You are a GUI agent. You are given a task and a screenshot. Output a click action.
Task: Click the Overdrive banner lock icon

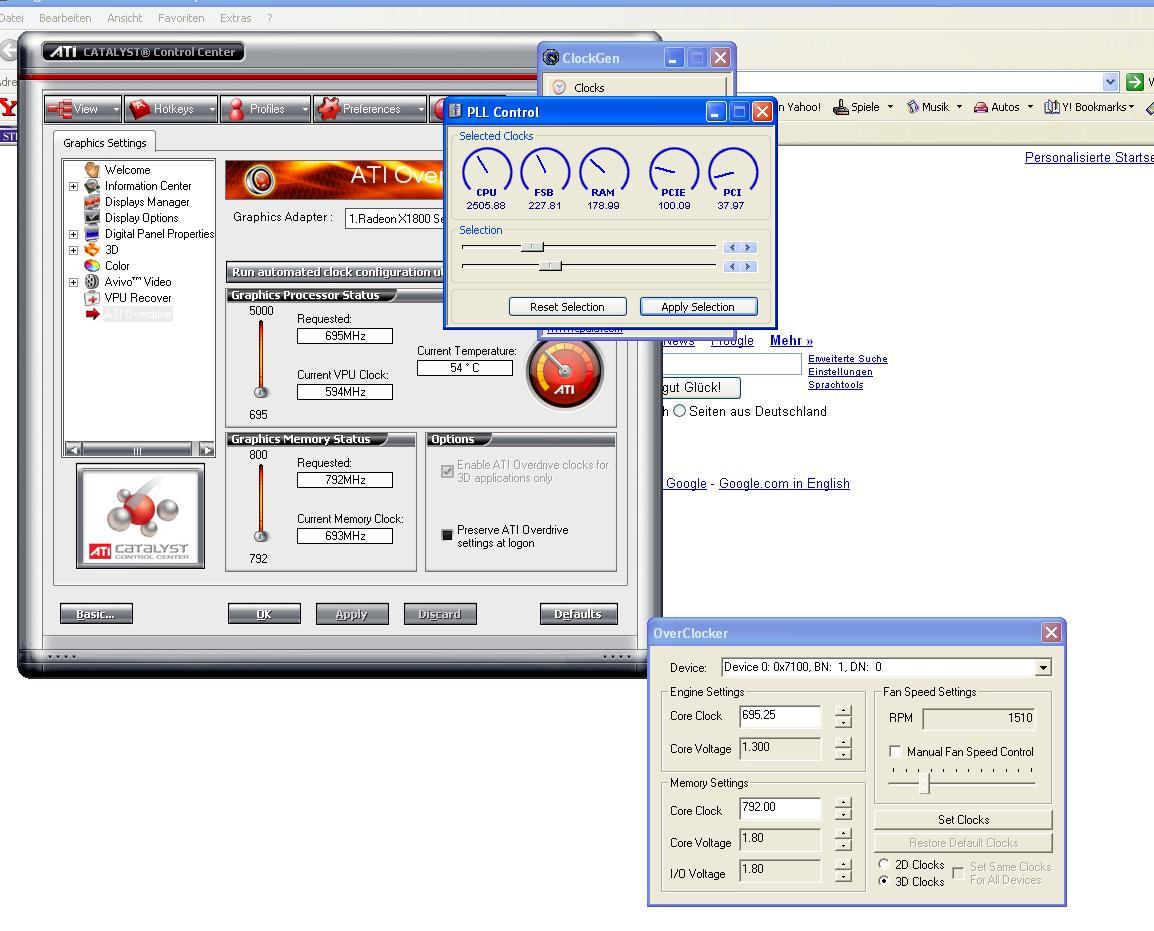click(259, 180)
